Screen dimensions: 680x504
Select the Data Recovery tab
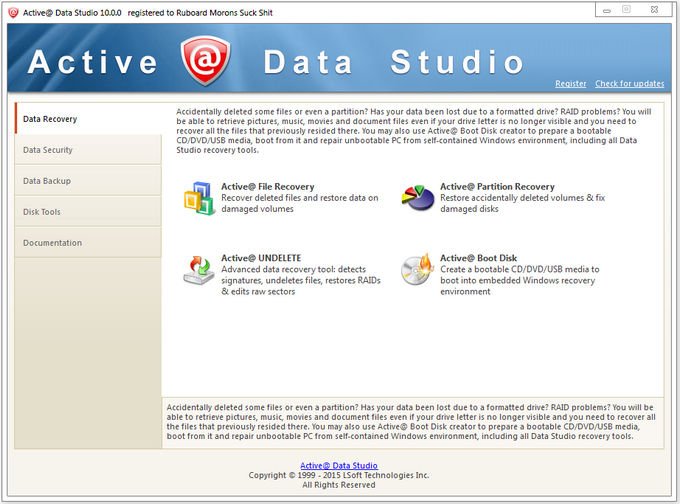pos(88,118)
